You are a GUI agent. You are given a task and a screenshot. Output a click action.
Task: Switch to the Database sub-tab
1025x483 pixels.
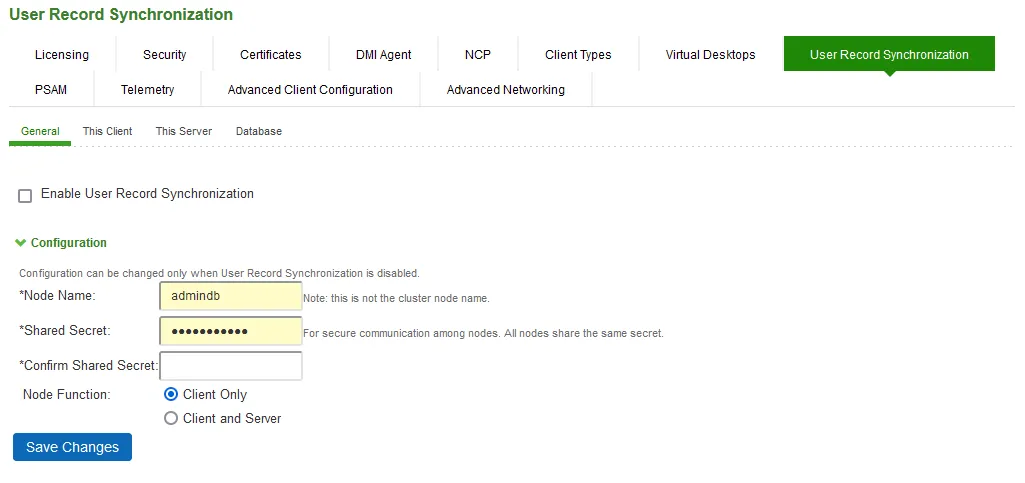tap(259, 131)
